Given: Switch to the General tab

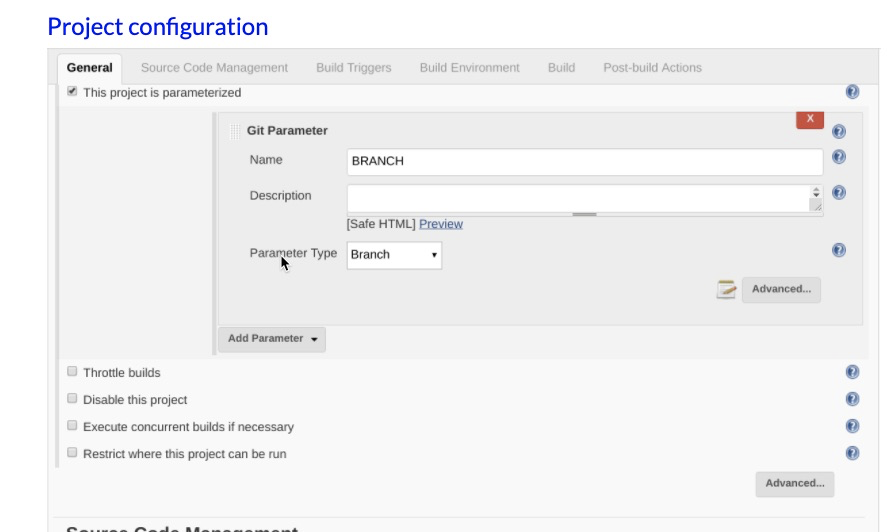Looking at the screenshot, I should point(89,68).
